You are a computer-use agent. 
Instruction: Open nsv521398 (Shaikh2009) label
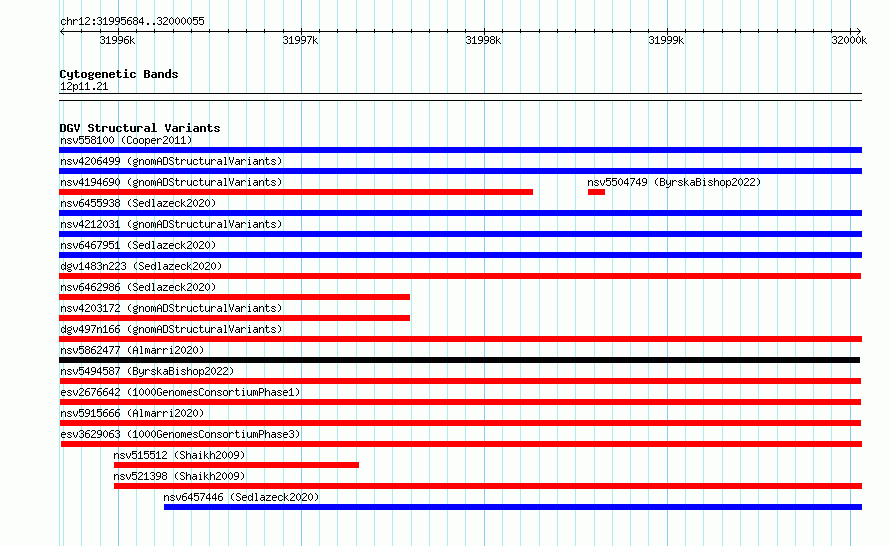179,476
